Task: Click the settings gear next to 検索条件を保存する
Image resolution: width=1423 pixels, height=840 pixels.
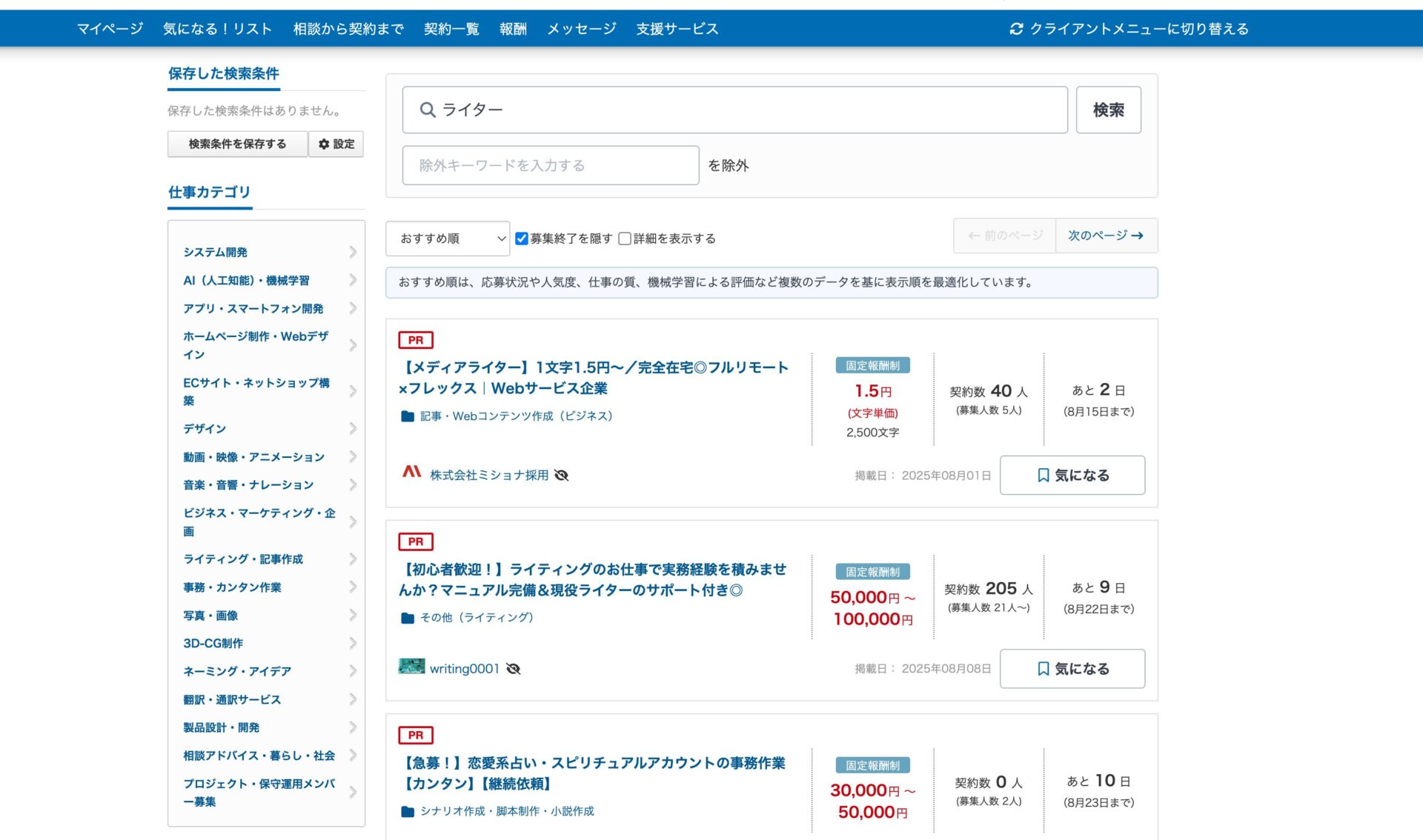Action: tap(324, 144)
